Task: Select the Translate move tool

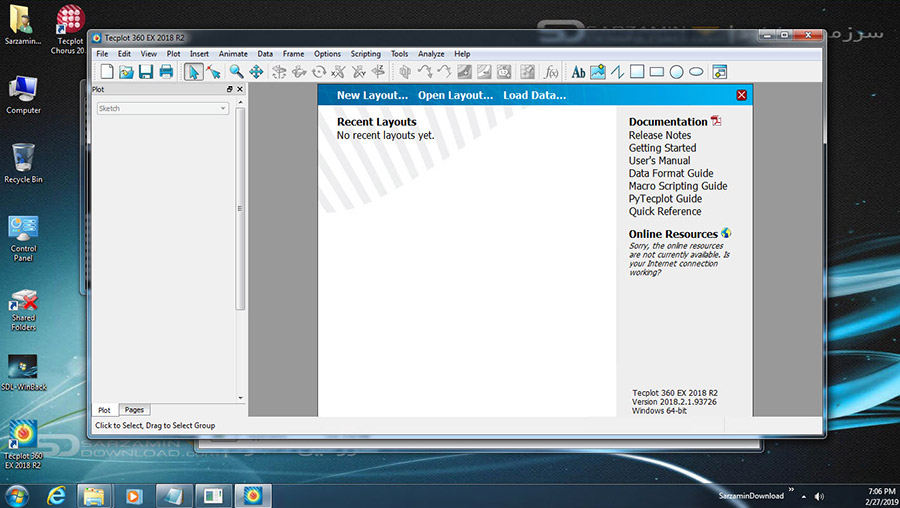Action: pos(256,72)
